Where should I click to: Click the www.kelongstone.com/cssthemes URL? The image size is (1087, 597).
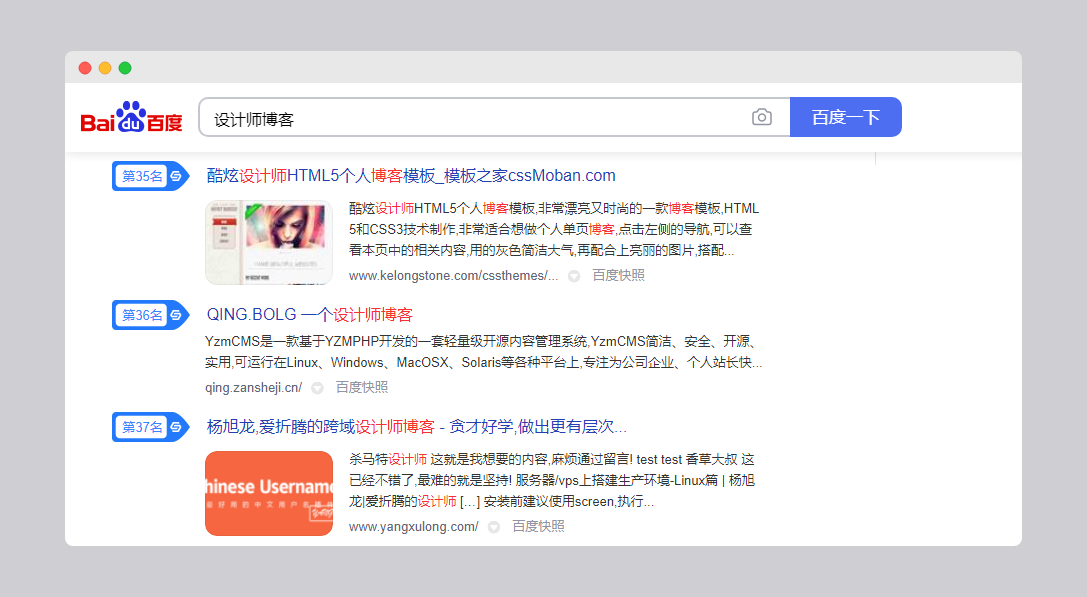tap(453, 275)
